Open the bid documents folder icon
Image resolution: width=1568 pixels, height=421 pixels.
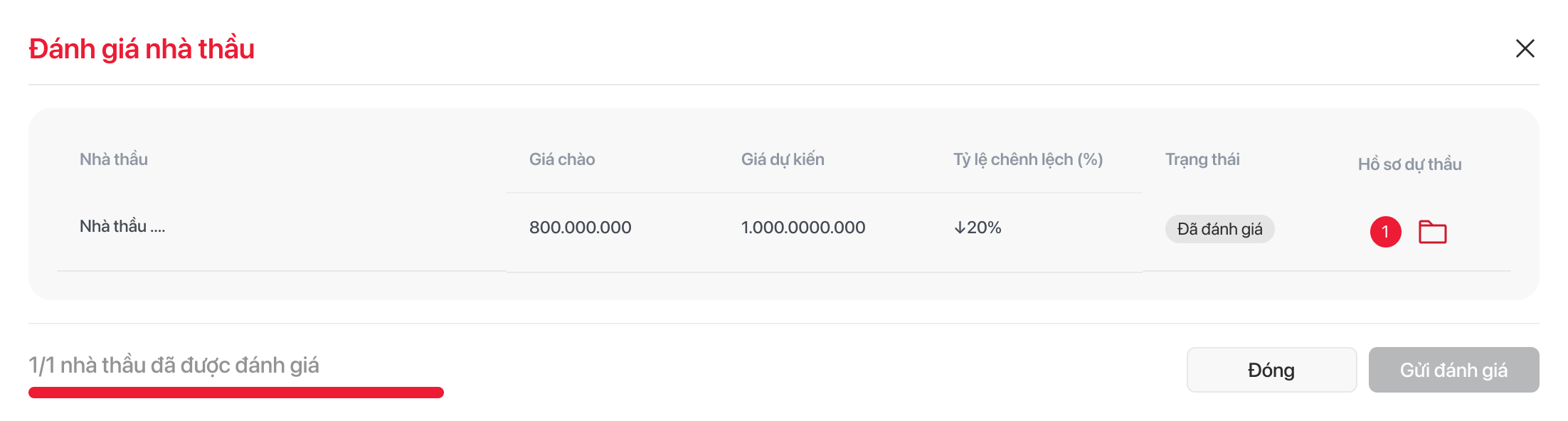(1432, 232)
